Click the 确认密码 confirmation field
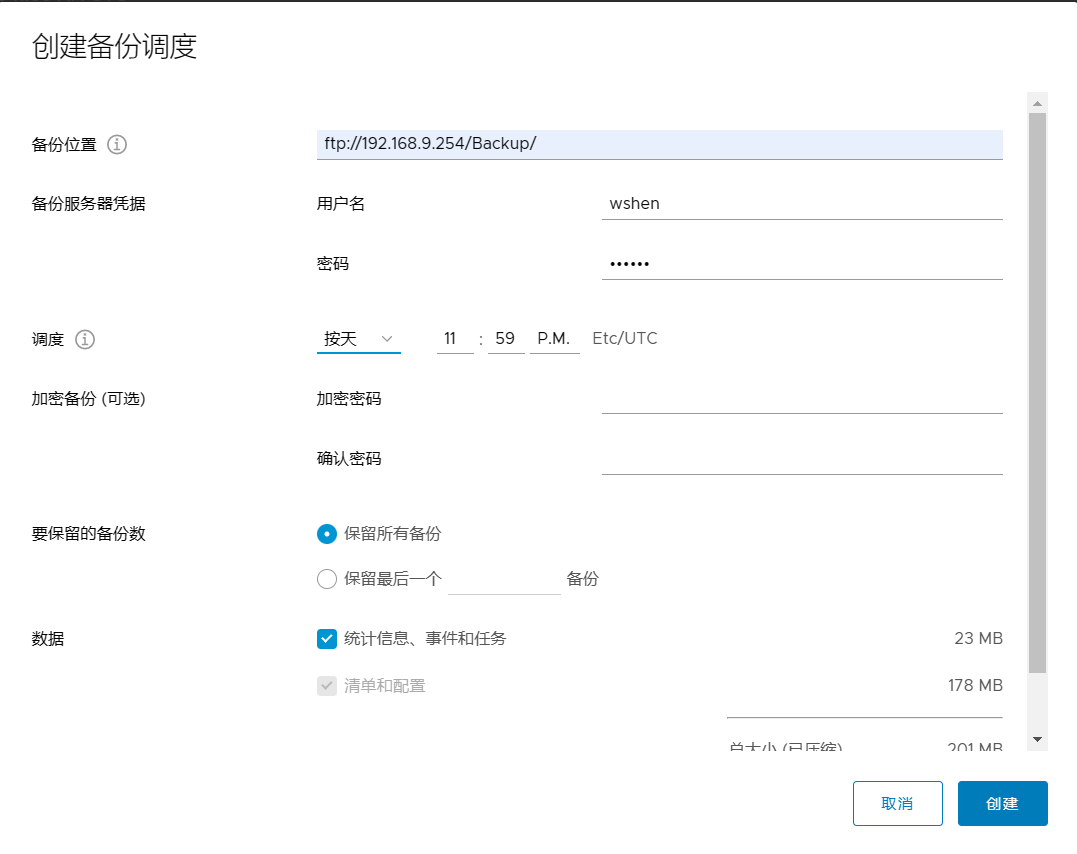The height and width of the screenshot is (854, 1077). point(800,458)
